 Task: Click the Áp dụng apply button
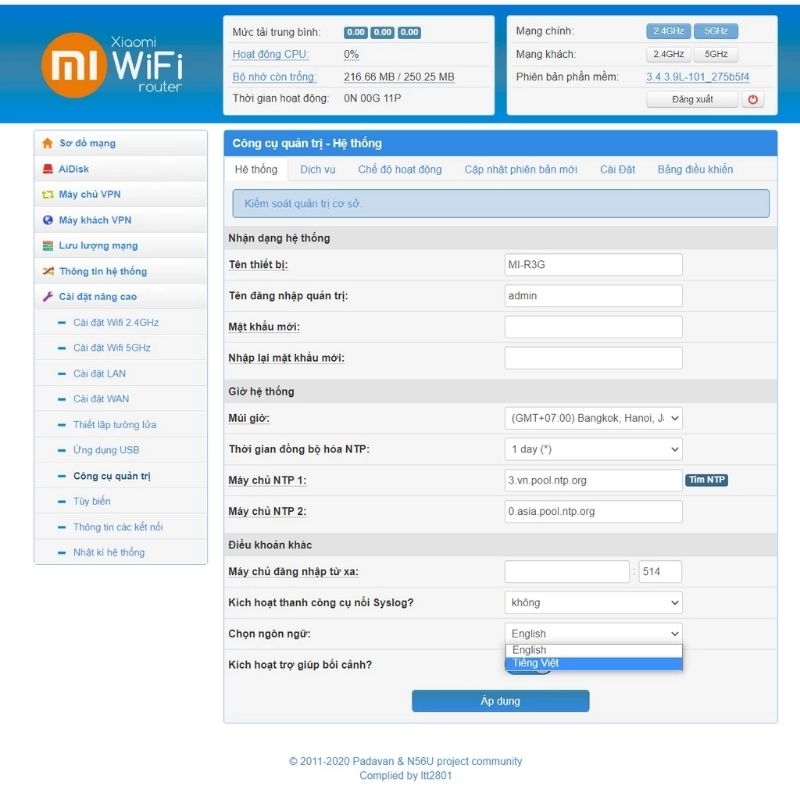(x=500, y=701)
